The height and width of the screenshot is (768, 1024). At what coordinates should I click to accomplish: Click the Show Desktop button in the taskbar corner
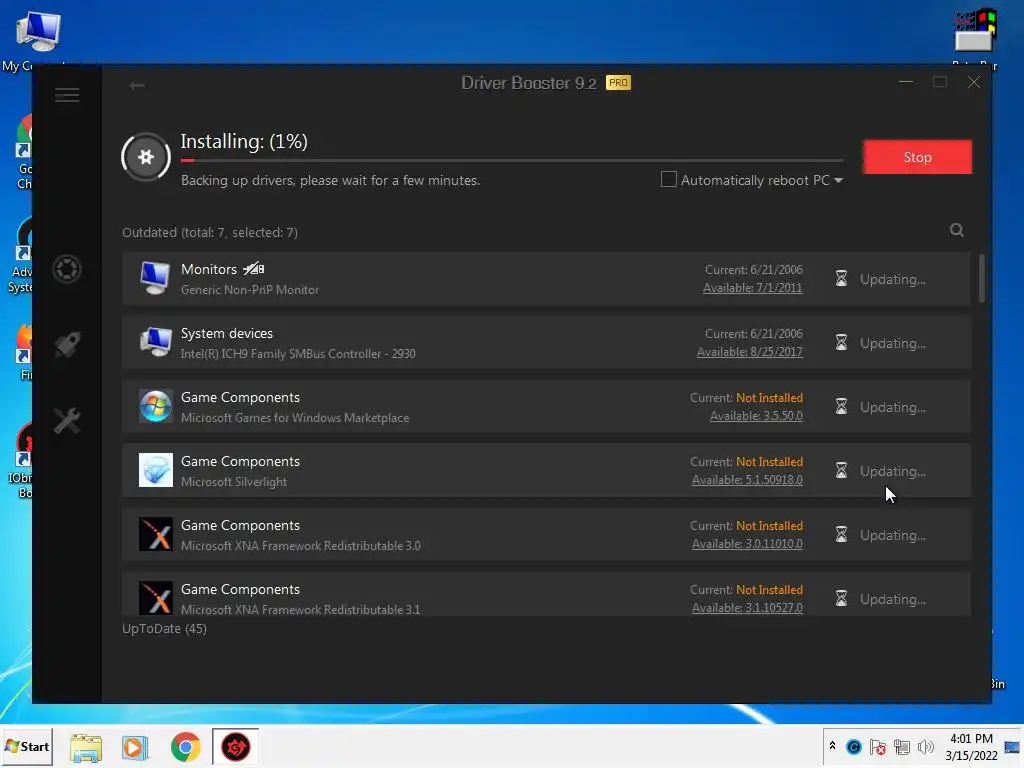(1012, 747)
